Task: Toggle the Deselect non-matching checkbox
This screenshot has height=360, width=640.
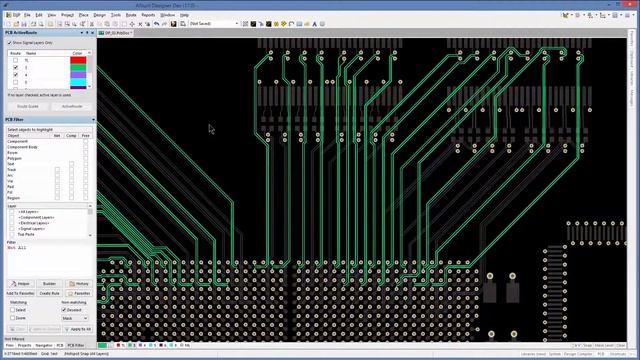Action: (x=64, y=310)
